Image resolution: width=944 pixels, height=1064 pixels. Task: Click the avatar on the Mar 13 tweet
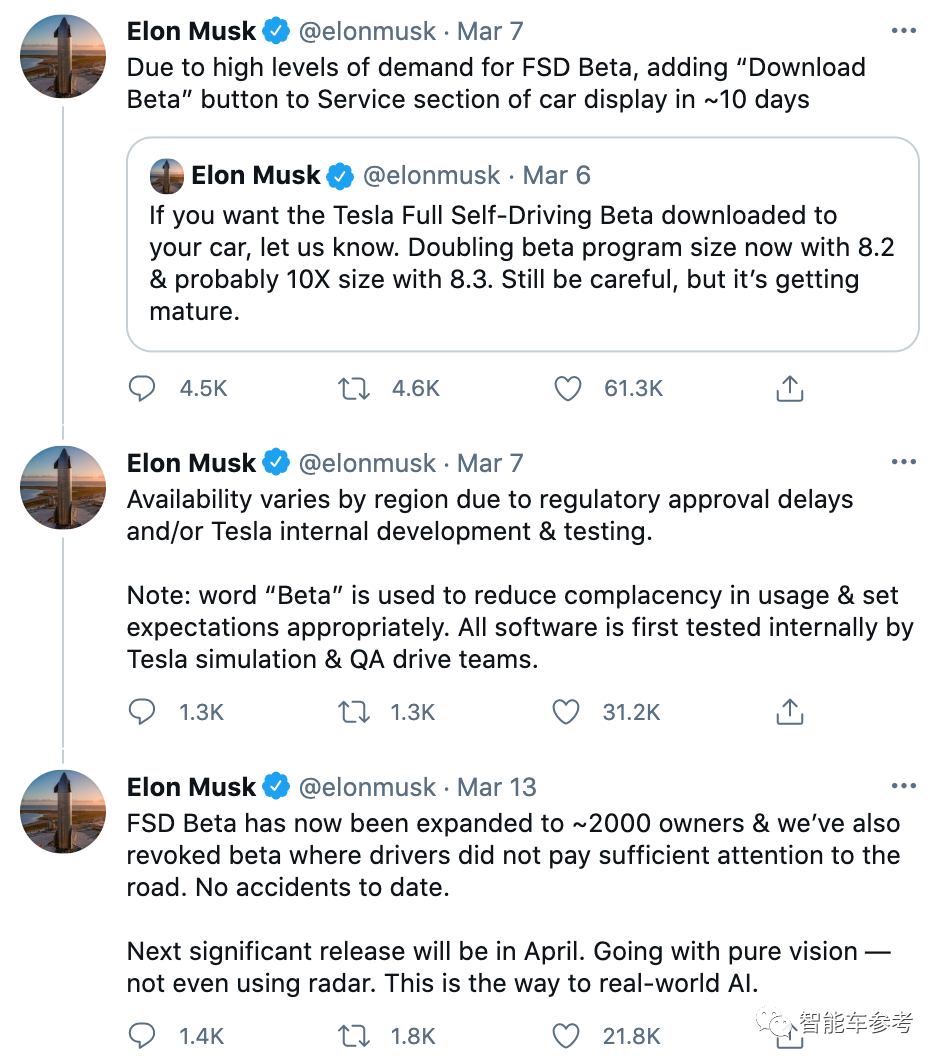tap(63, 811)
